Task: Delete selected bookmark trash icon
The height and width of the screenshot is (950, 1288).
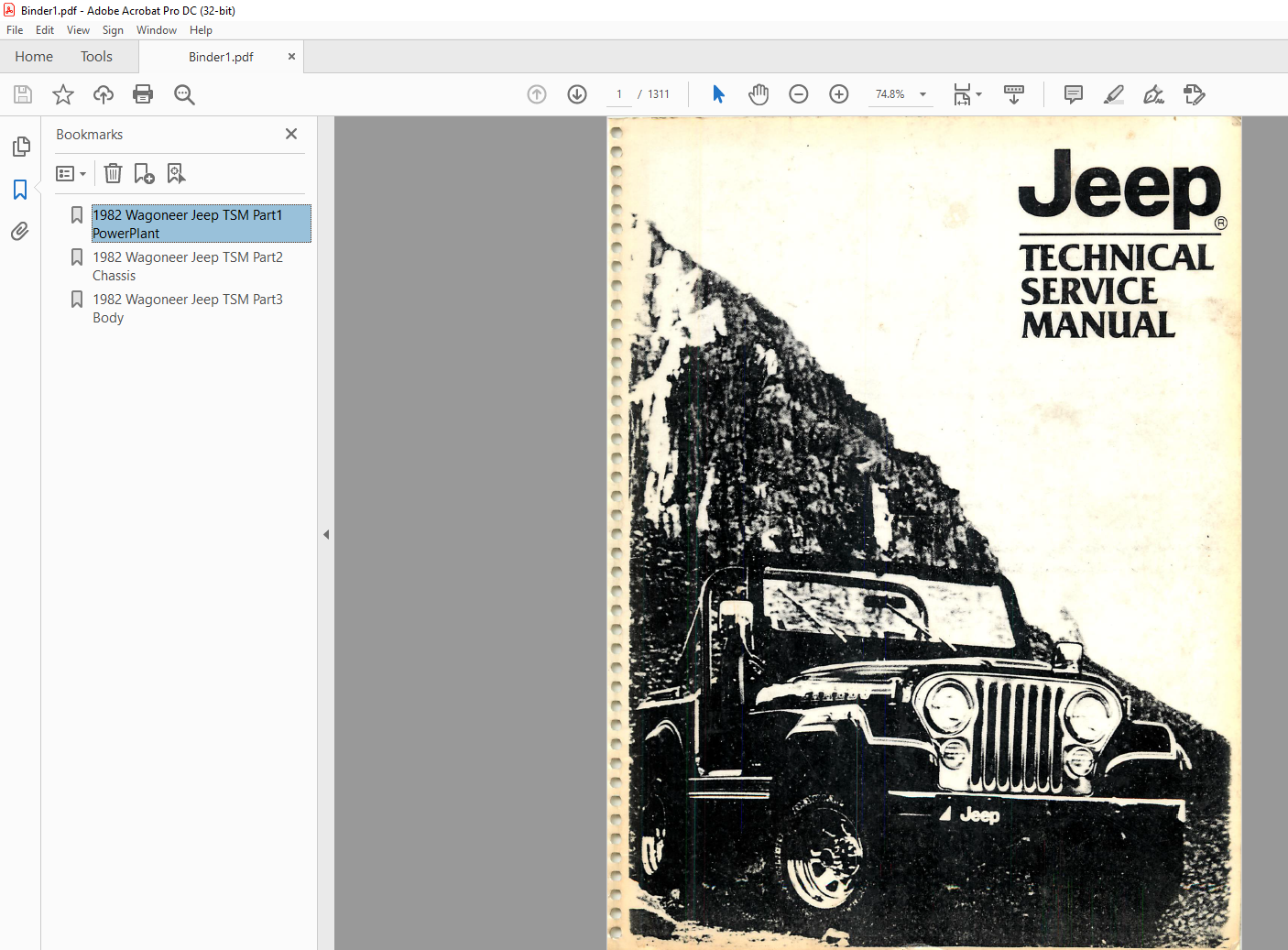Action: click(113, 173)
